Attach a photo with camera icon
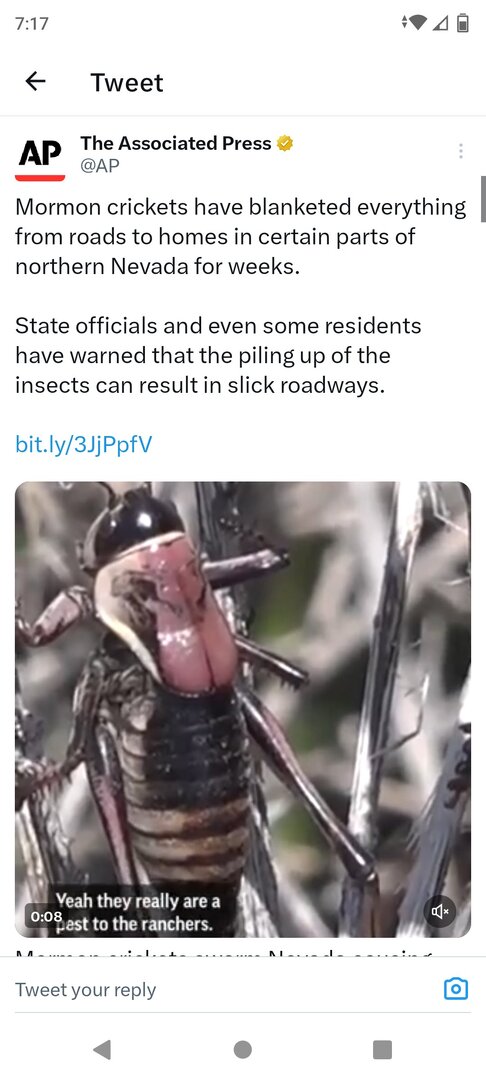Screen dimensions: 486x1080 coord(456,989)
